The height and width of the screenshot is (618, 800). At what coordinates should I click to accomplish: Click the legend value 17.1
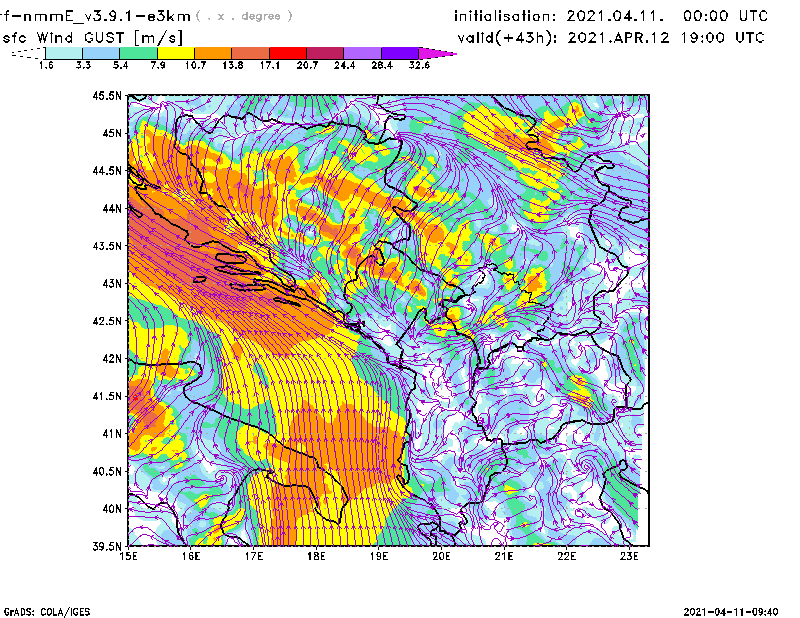270,65
